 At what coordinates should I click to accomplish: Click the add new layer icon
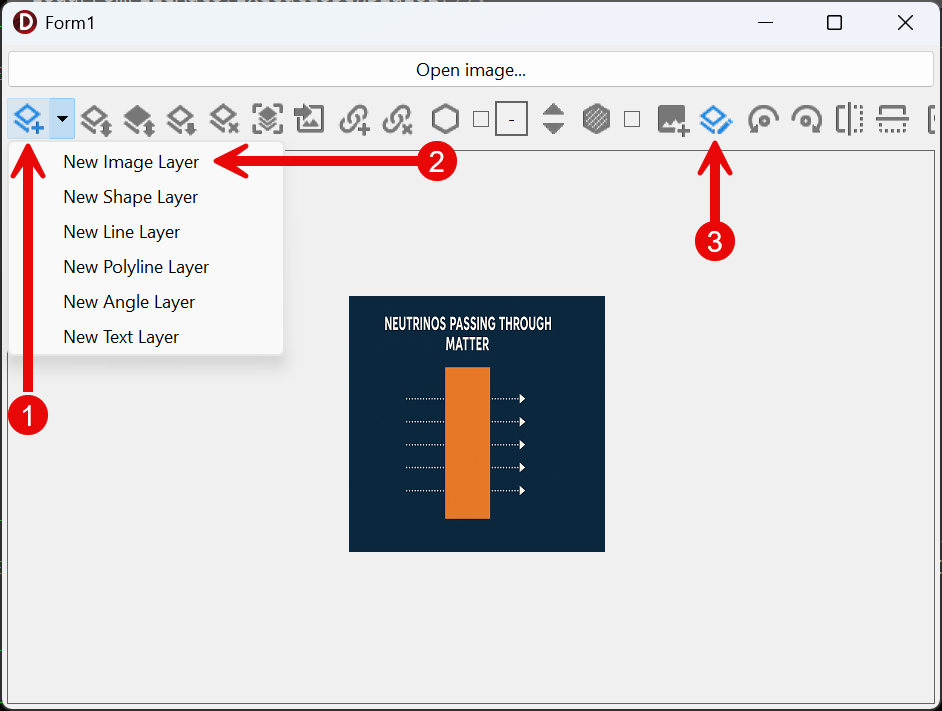click(x=29, y=118)
